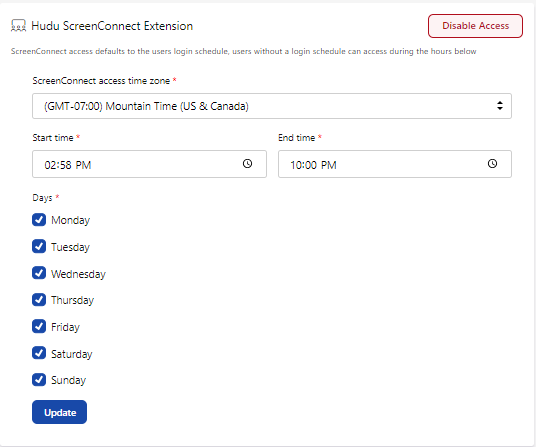Screen dimensions: 536x447
Task: Click the ScreenConnect access time zone label
Action: (101, 81)
